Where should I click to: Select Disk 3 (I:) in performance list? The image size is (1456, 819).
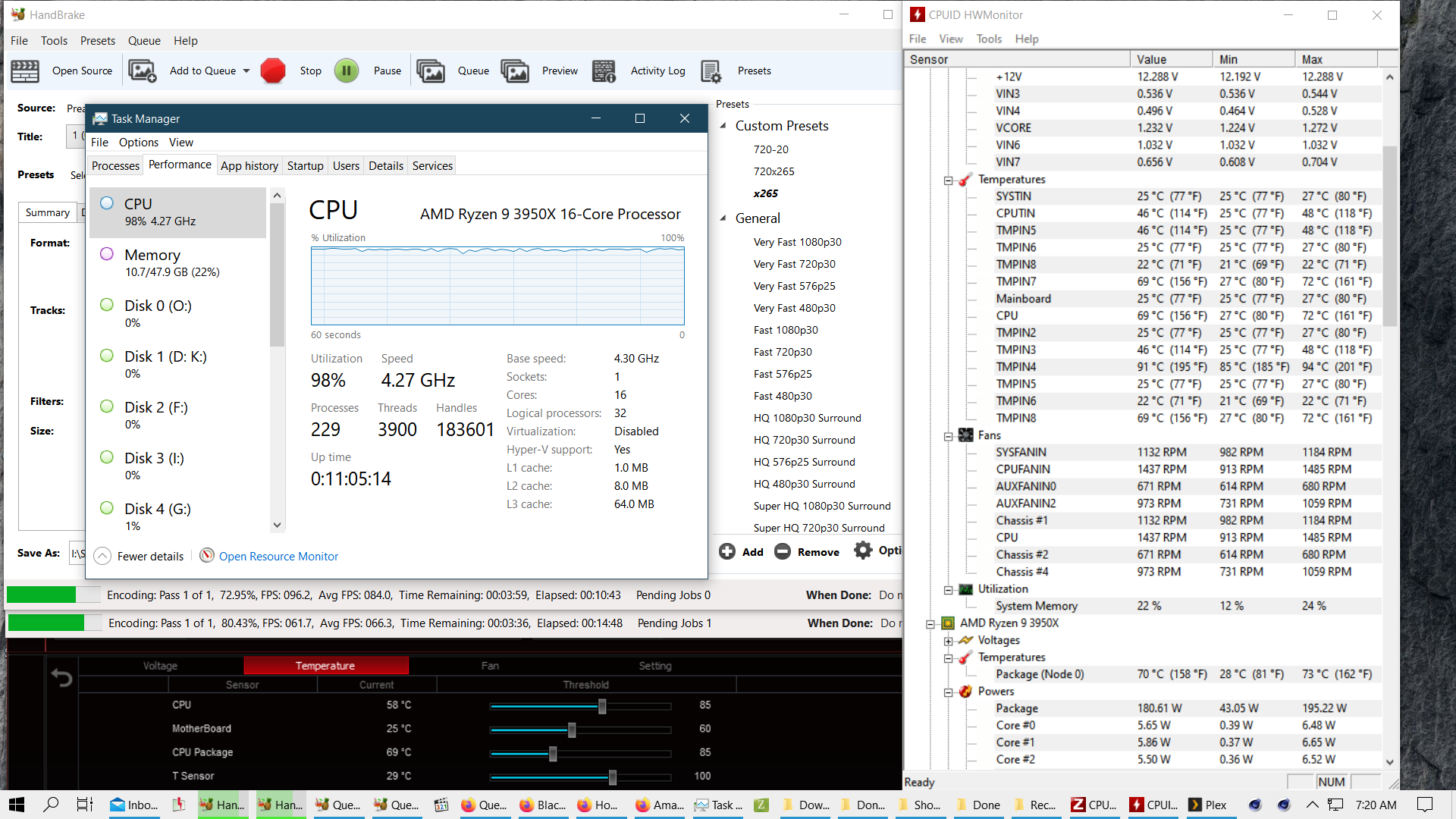click(178, 466)
